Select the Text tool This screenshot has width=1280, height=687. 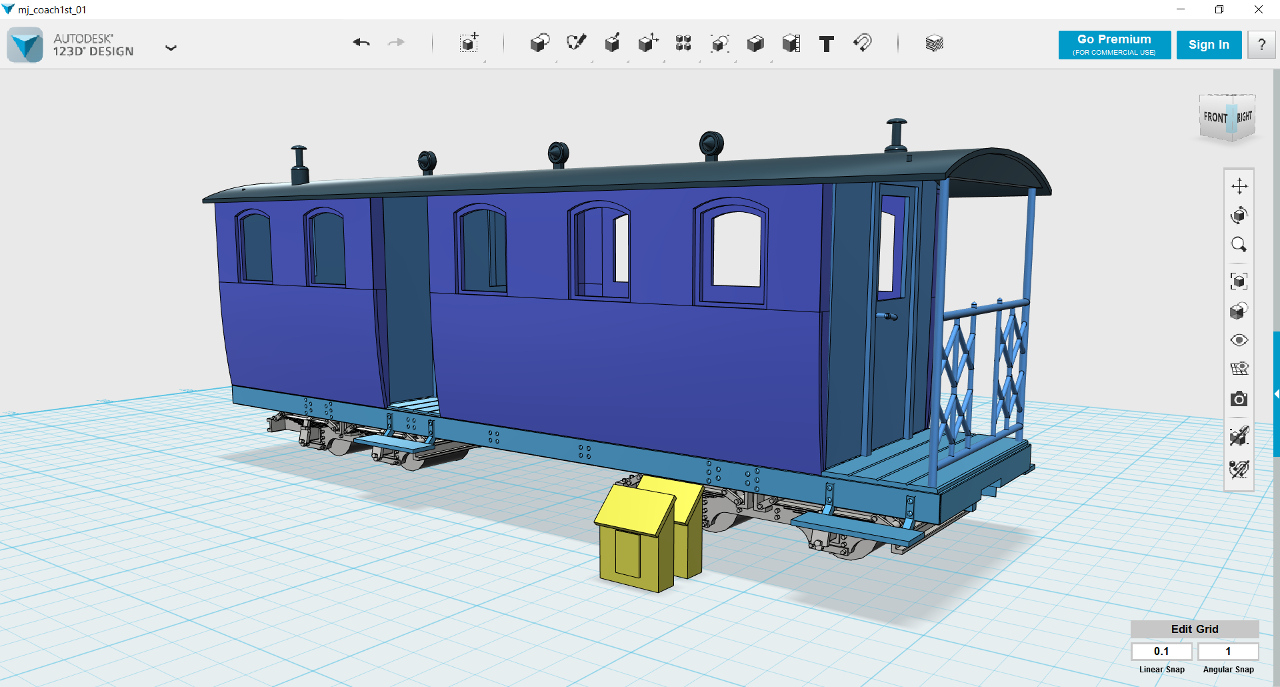826,44
